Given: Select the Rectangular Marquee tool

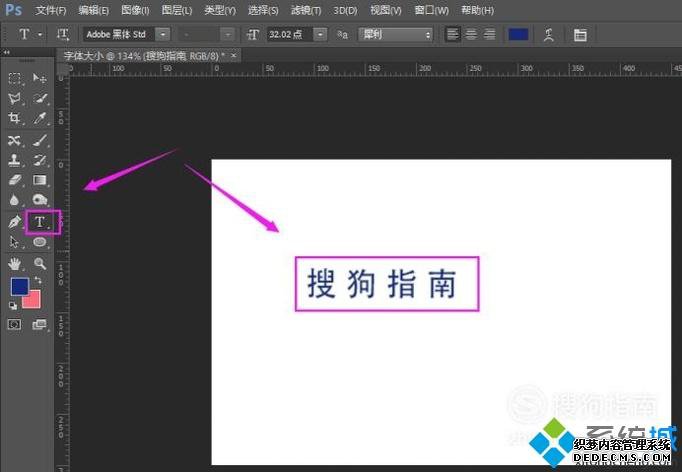Looking at the screenshot, I should point(14,78).
